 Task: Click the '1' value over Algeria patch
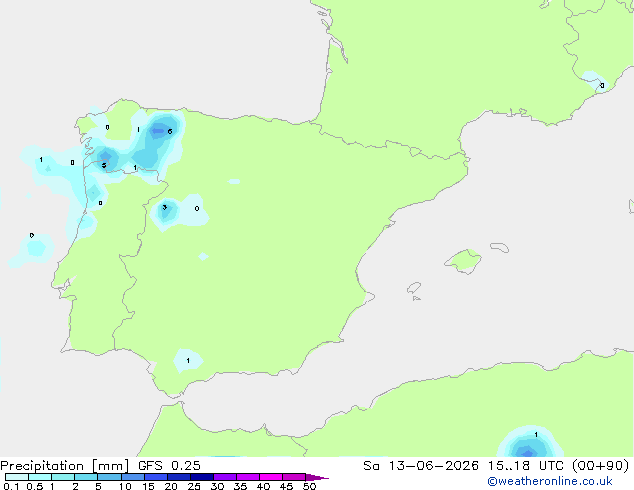(x=536, y=435)
